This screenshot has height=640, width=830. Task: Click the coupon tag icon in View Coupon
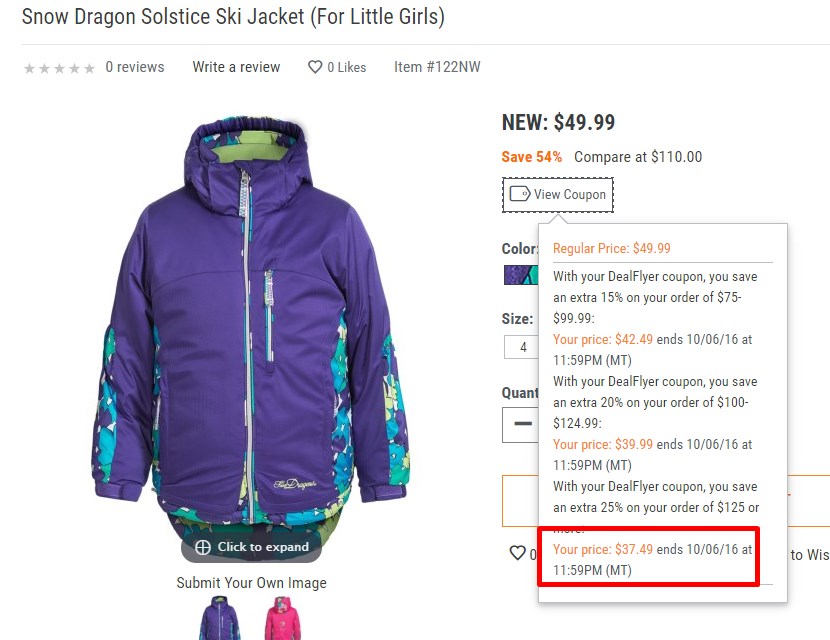coord(519,194)
